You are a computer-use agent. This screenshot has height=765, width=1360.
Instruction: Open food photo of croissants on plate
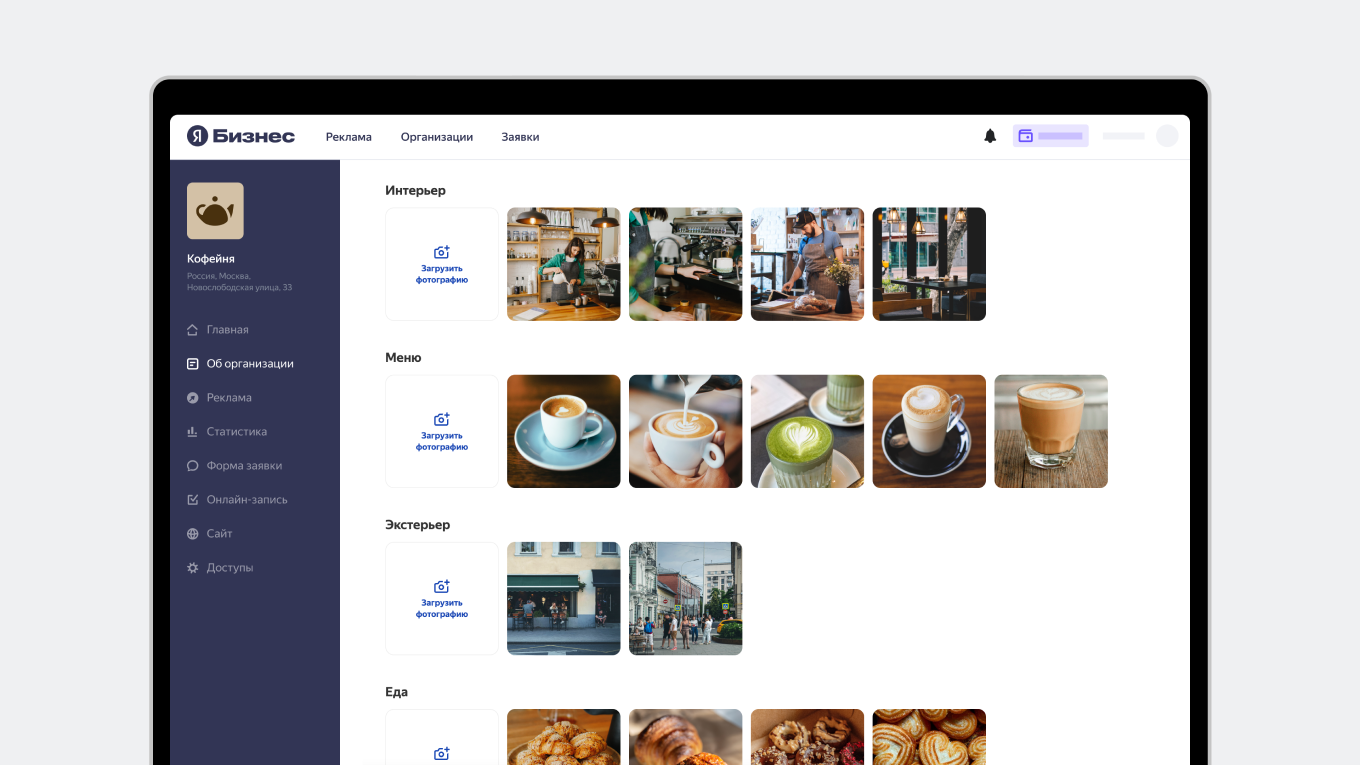(564, 737)
